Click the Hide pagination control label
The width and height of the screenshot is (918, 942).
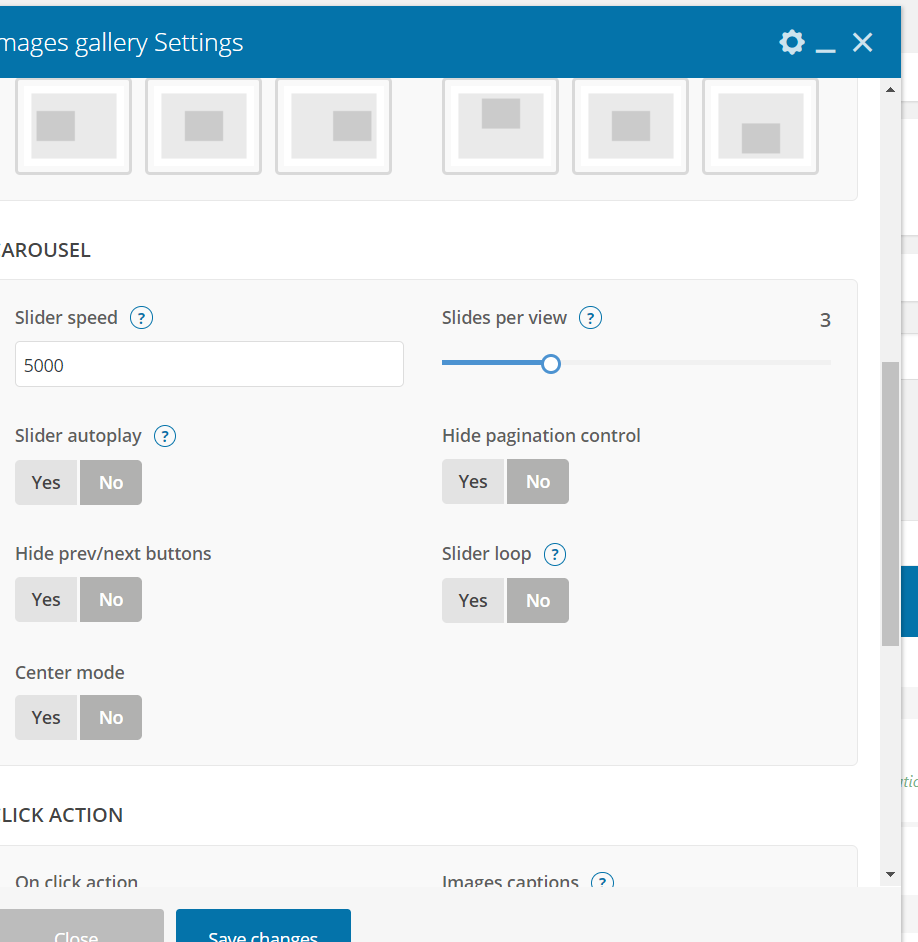pos(541,436)
